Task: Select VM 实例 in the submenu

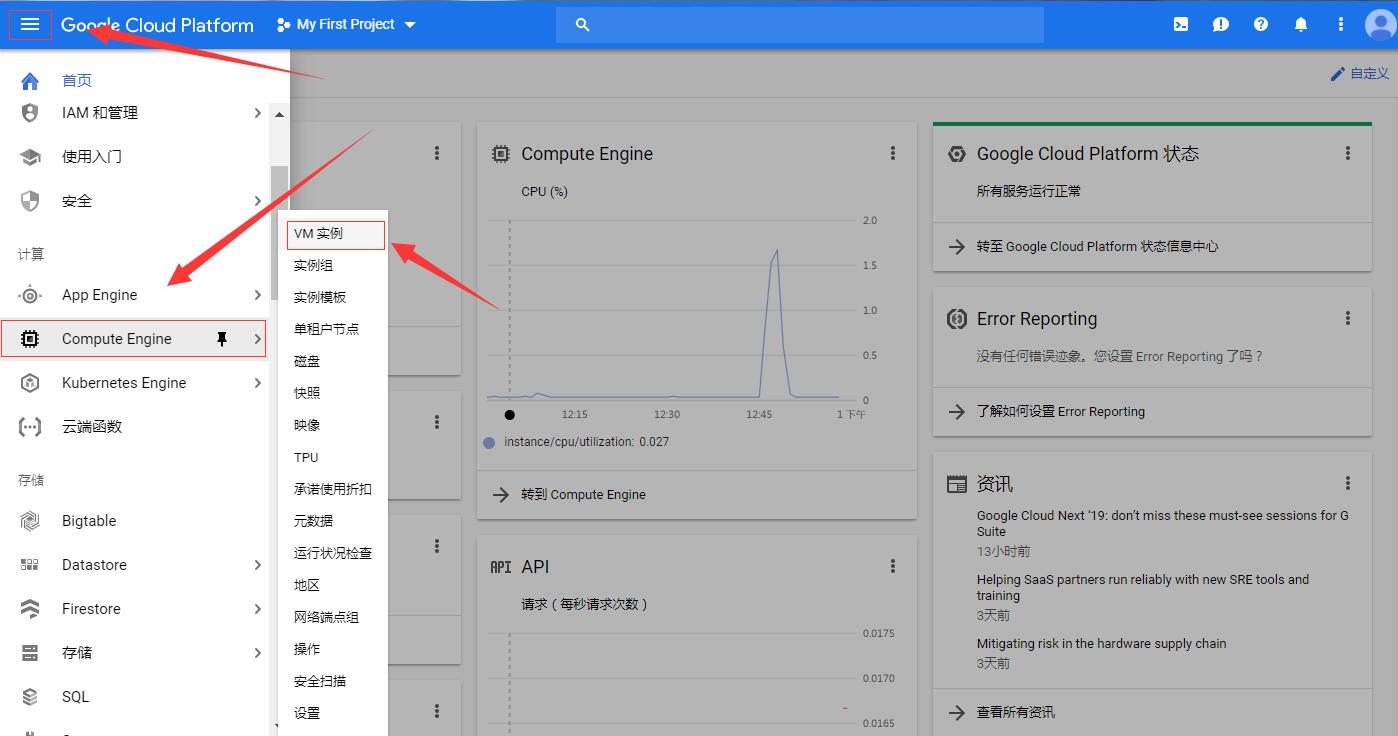Action: [x=318, y=233]
